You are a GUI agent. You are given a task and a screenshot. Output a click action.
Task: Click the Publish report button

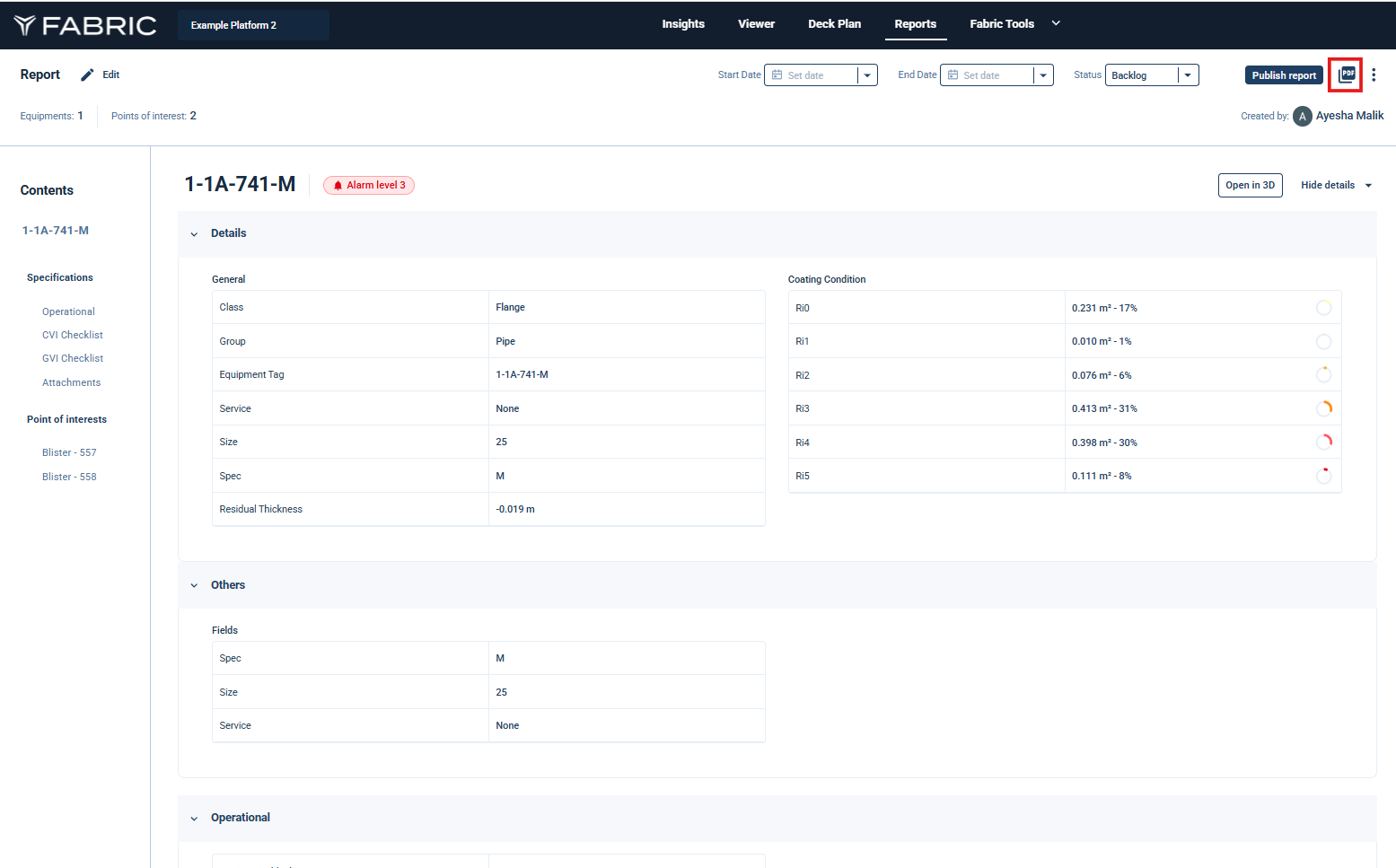pyautogui.click(x=1283, y=75)
